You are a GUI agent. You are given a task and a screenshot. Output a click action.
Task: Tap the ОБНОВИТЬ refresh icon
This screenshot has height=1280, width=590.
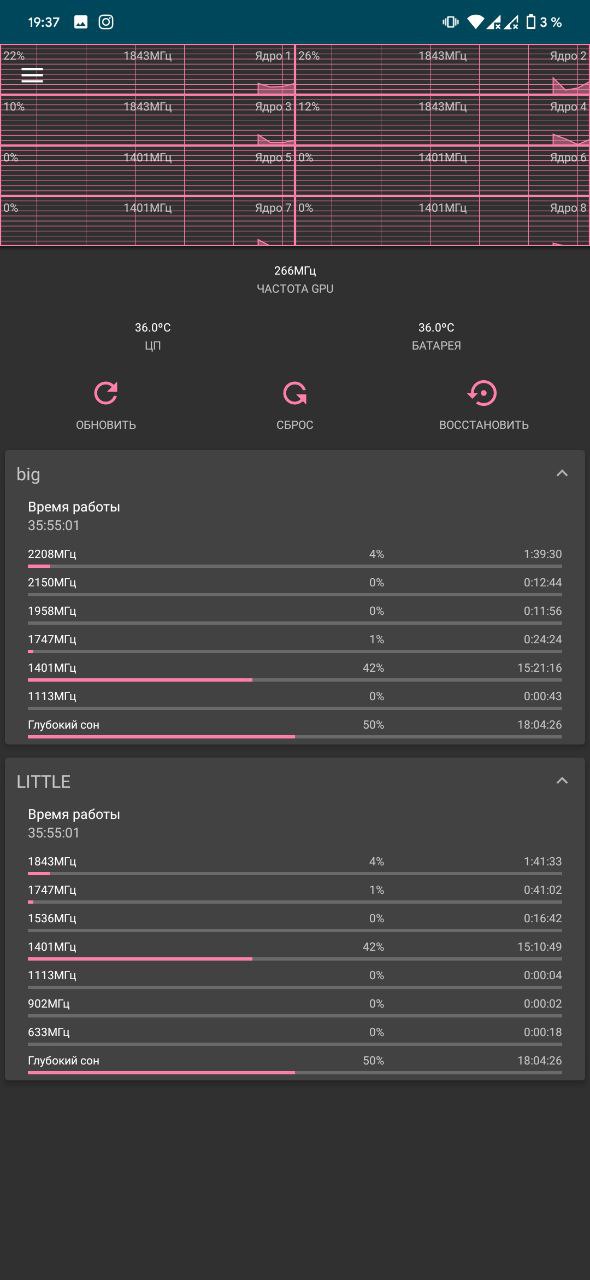(106, 393)
